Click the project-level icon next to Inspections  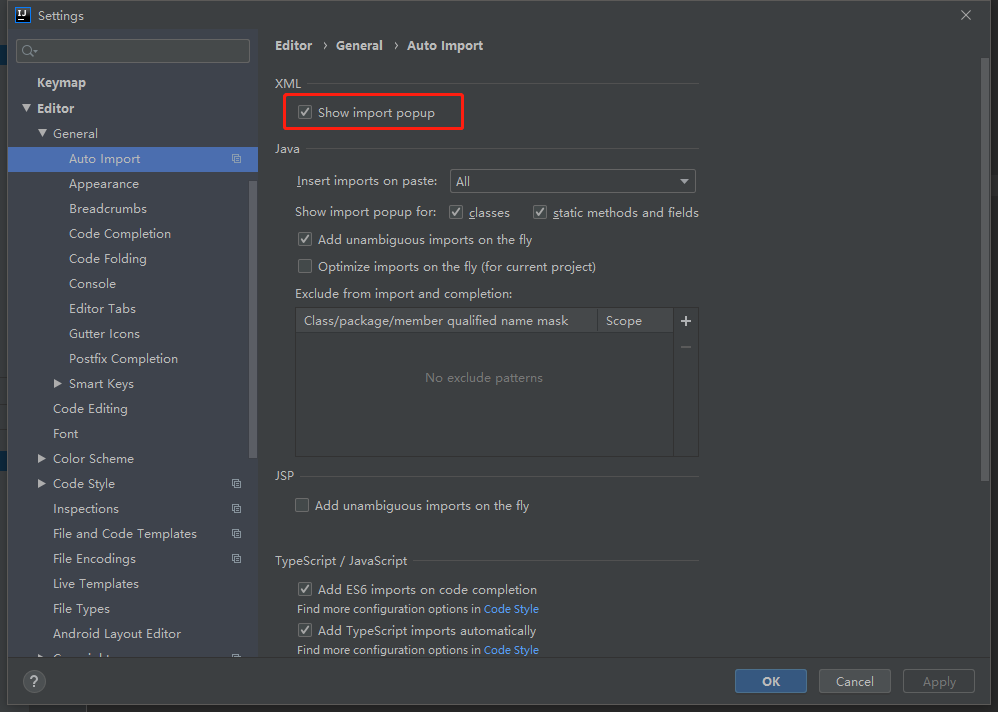point(237,508)
